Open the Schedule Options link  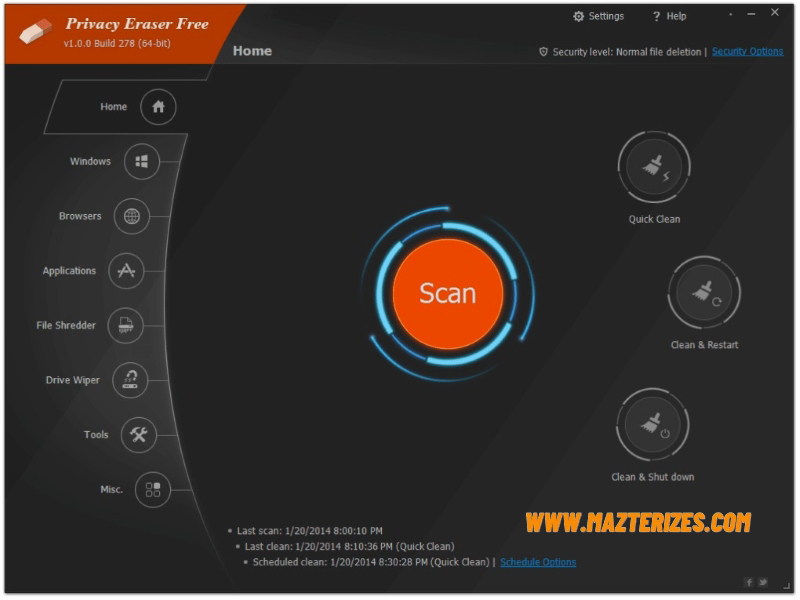point(538,562)
